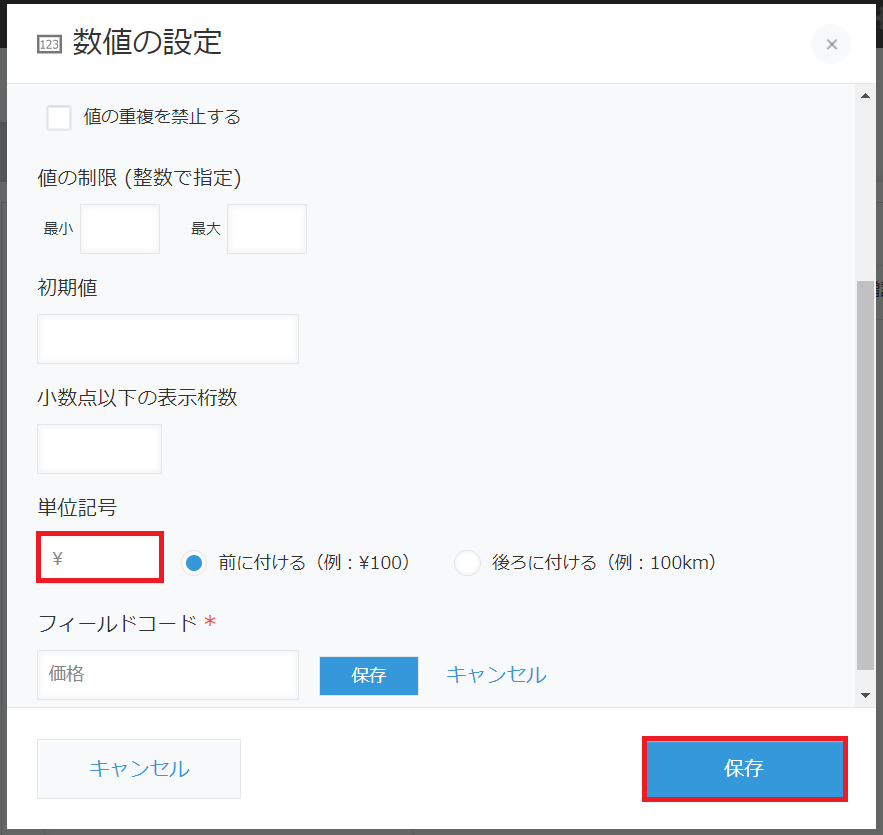Enable 値の重複を禁止する checkbox
The image size is (883, 835).
pos(59,118)
